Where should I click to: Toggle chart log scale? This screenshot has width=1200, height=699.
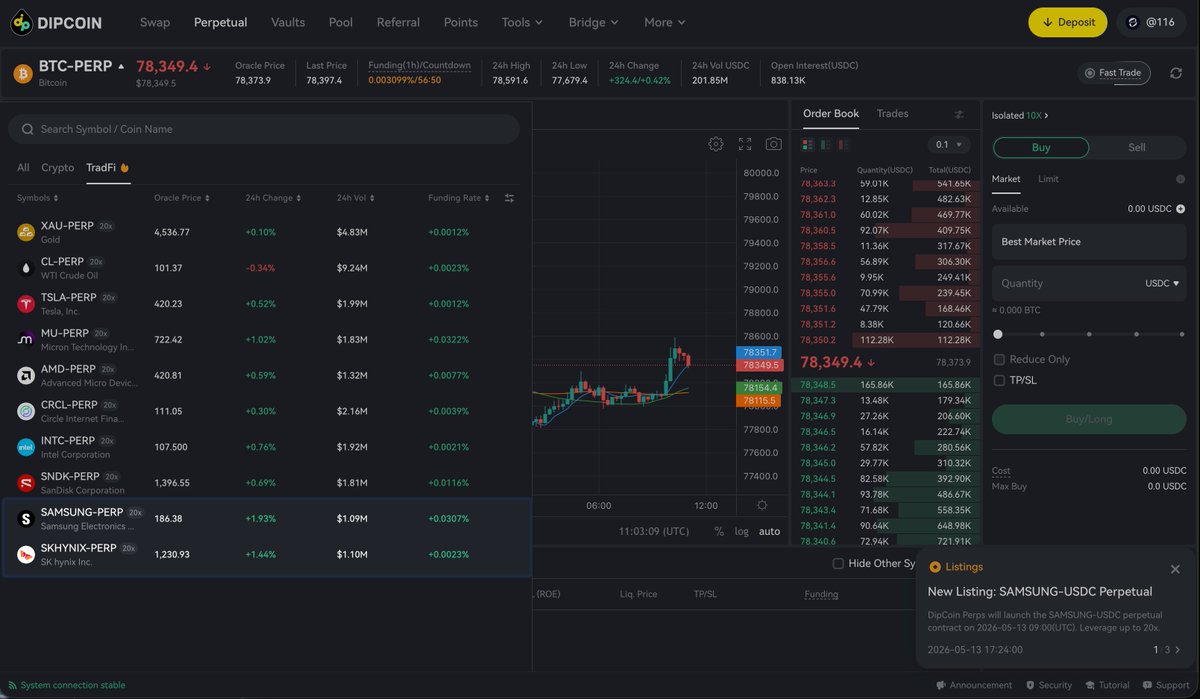click(741, 531)
